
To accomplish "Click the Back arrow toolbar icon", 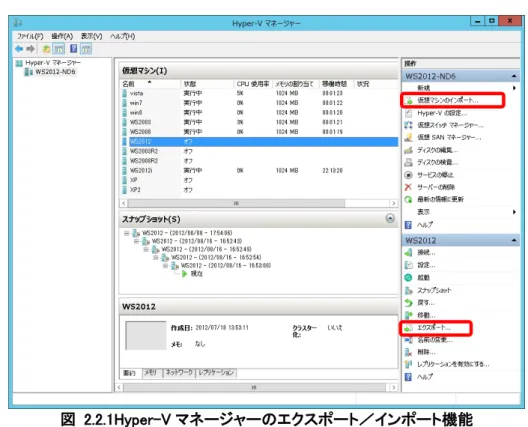I will [19, 49].
